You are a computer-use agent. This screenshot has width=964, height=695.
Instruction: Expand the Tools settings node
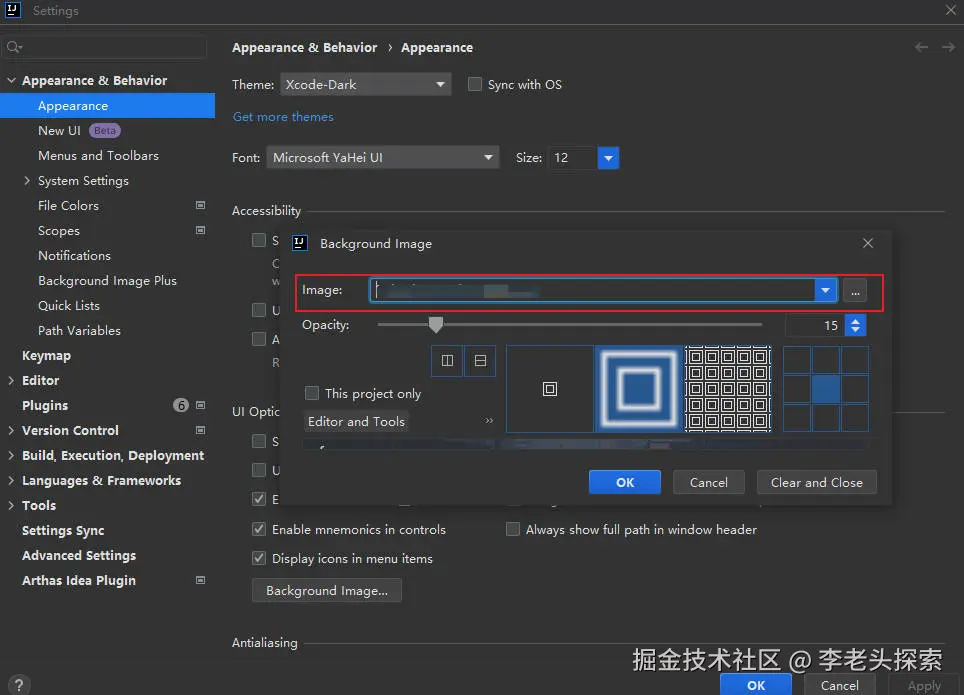(11, 505)
